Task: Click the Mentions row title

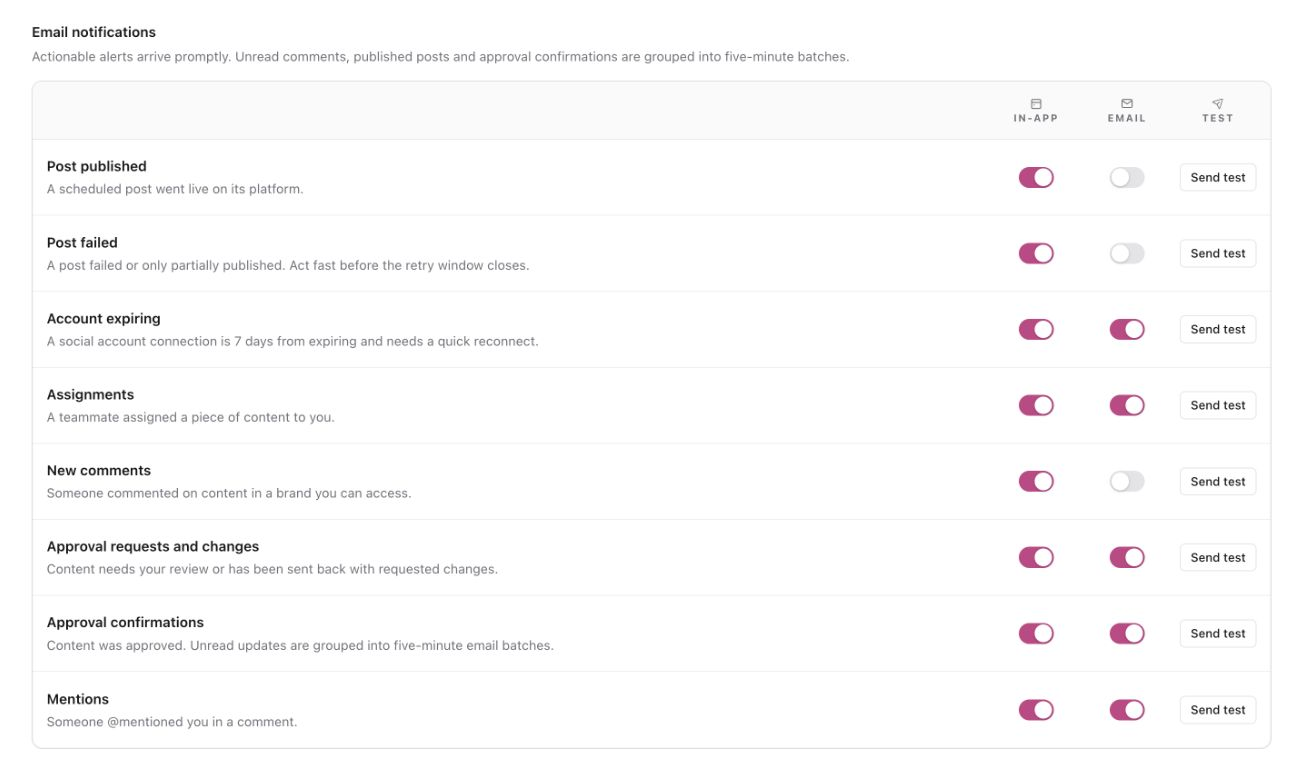Action: [x=78, y=699]
